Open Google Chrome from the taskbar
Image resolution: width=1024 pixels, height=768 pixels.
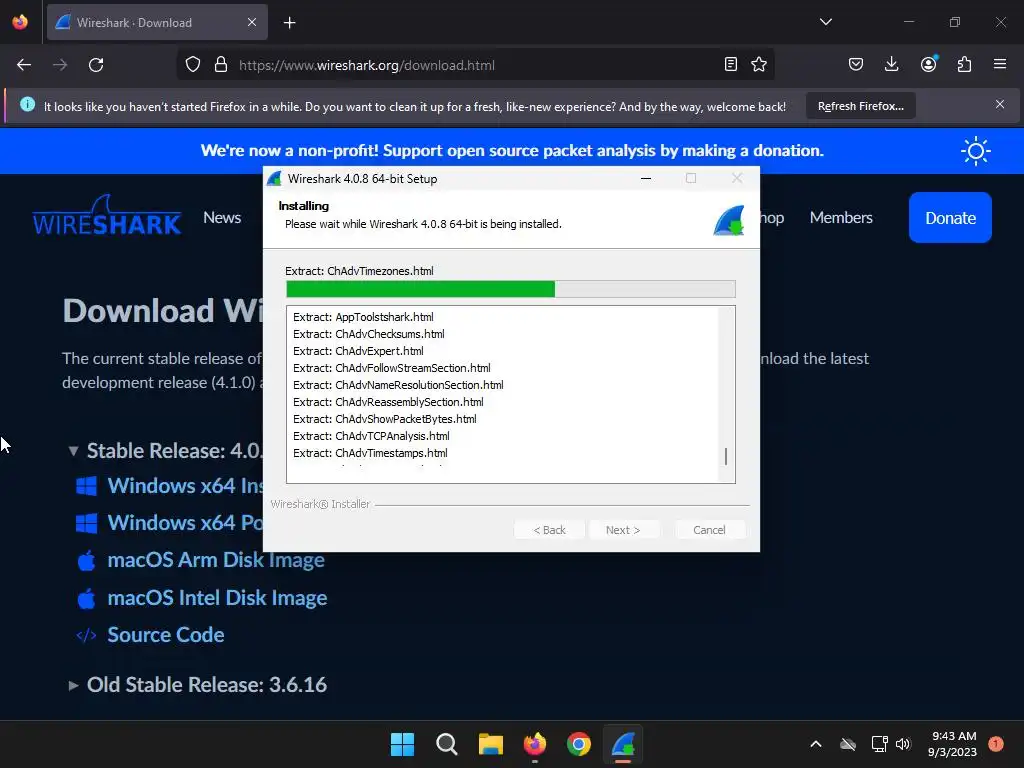point(579,744)
